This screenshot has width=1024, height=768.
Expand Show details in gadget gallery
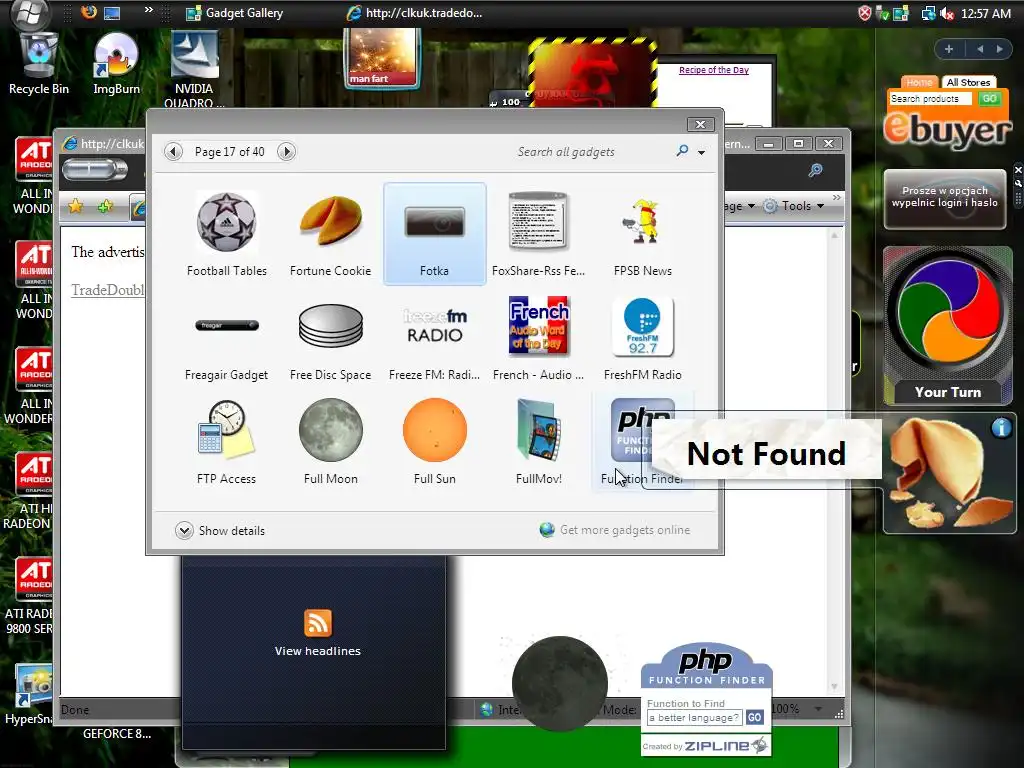click(220, 530)
